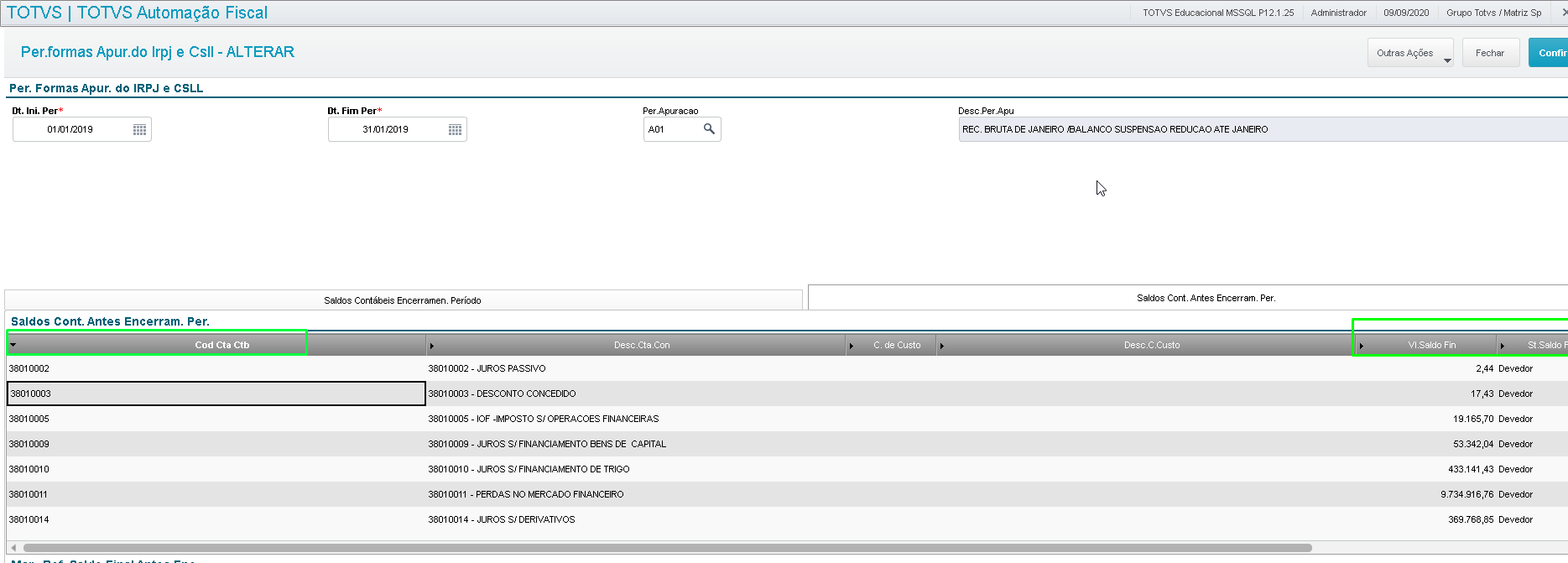
Task: Click the Confirmar button
Action: (x=1549, y=53)
